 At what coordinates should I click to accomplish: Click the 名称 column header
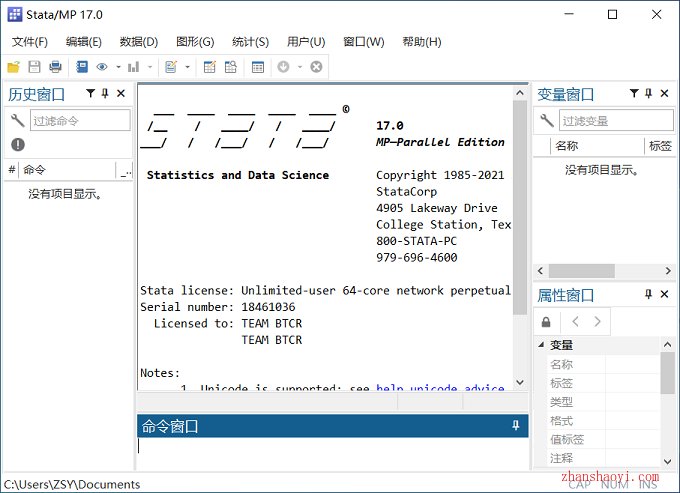coord(597,146)
